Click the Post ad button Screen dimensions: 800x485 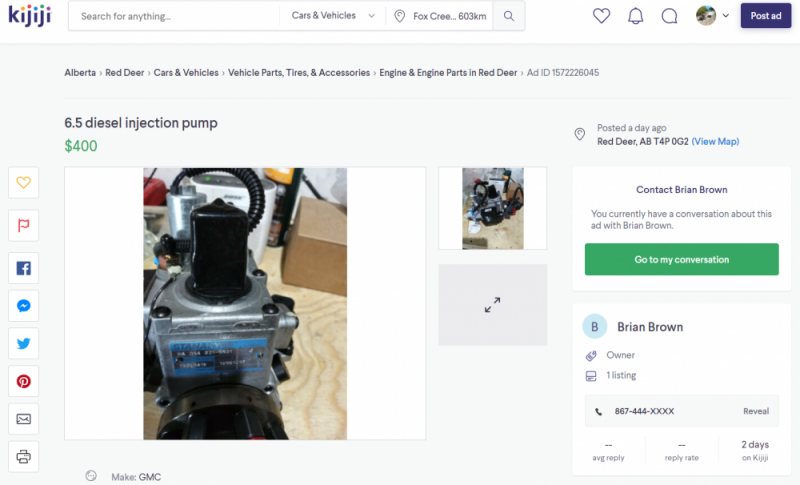pyautogui.click(x=766, y=16)
